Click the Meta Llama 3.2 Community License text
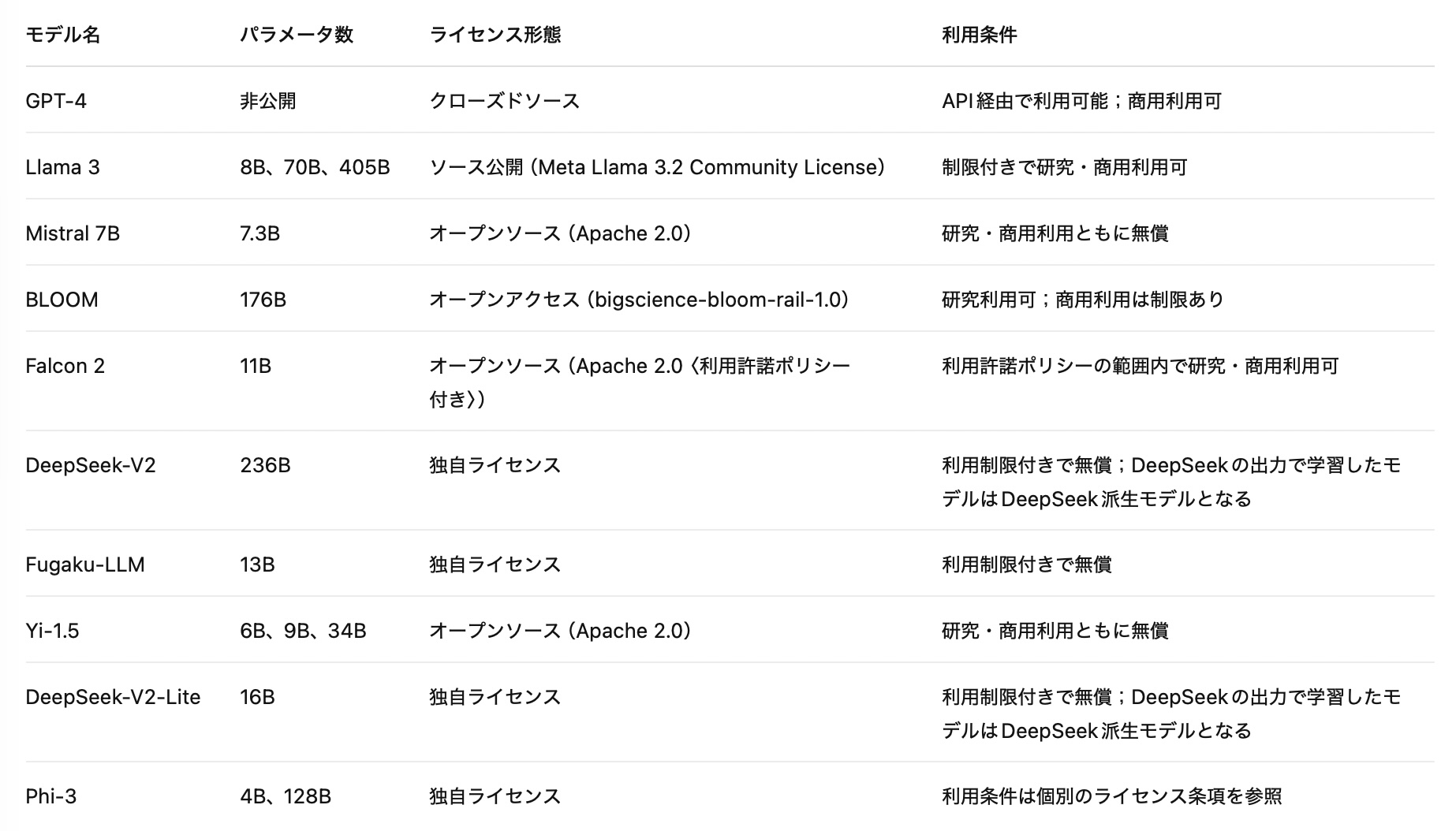Screen dimensions: 1456x831 pyautogui.click(x=710, y=167)
